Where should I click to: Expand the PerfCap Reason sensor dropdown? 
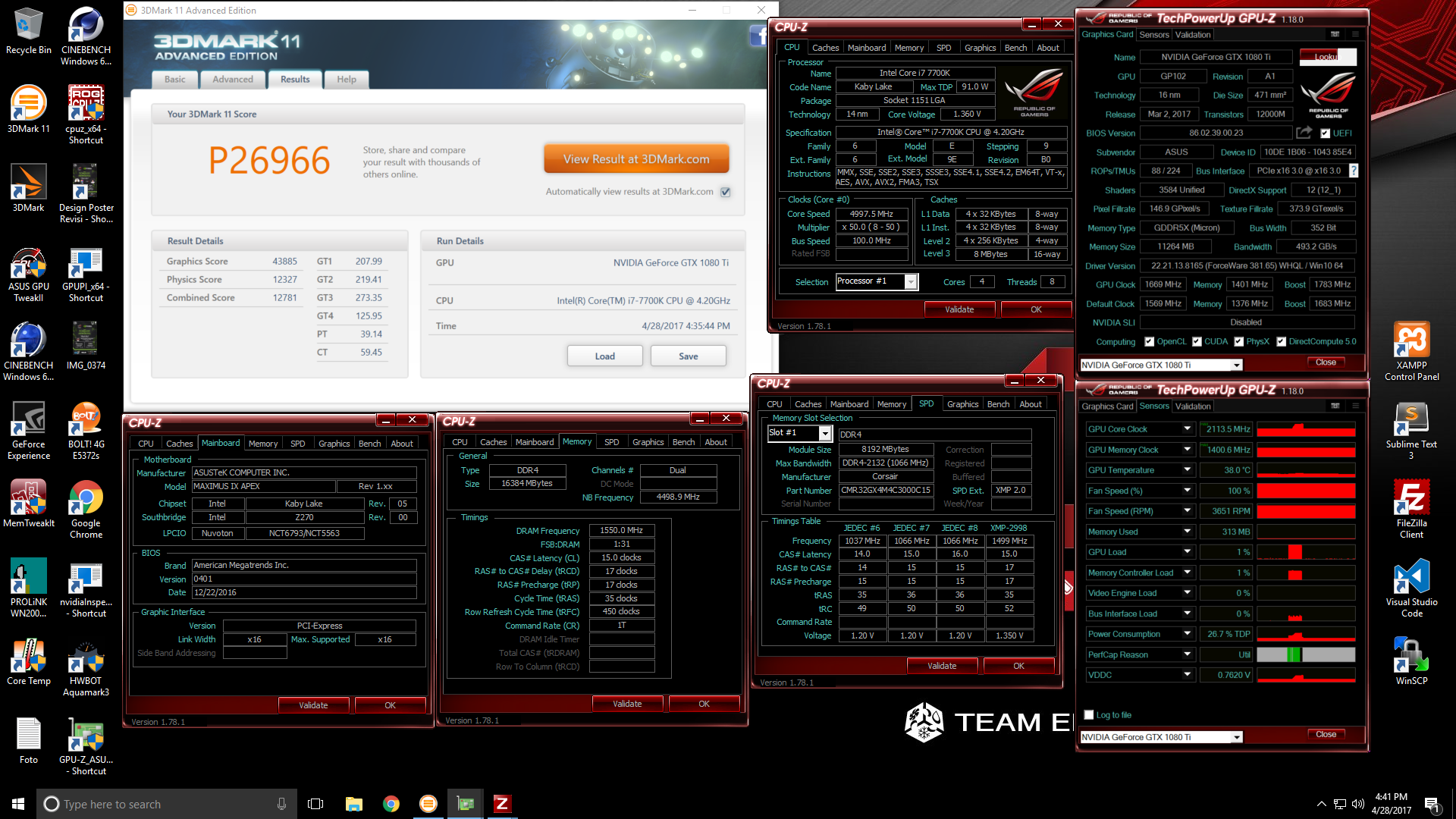click(1188, 654)
